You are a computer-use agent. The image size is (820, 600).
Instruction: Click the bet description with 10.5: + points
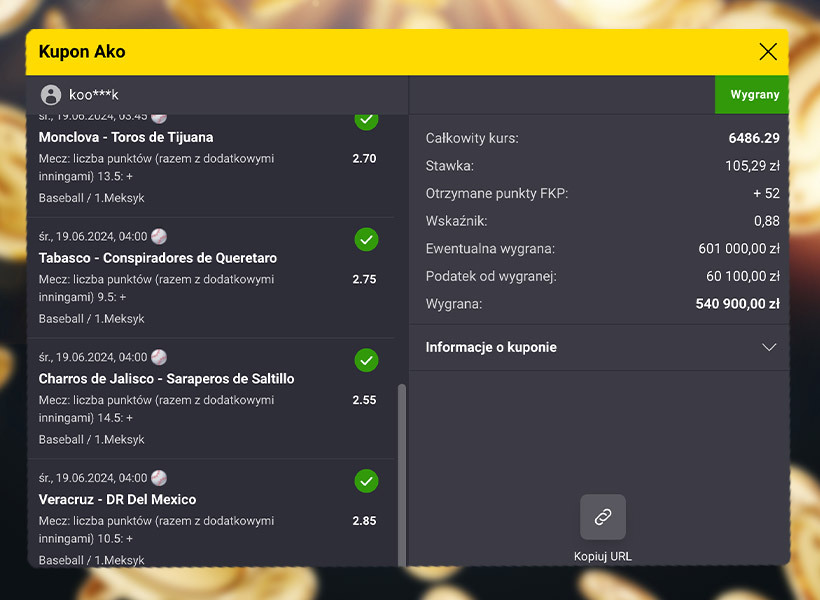point(156,530)
